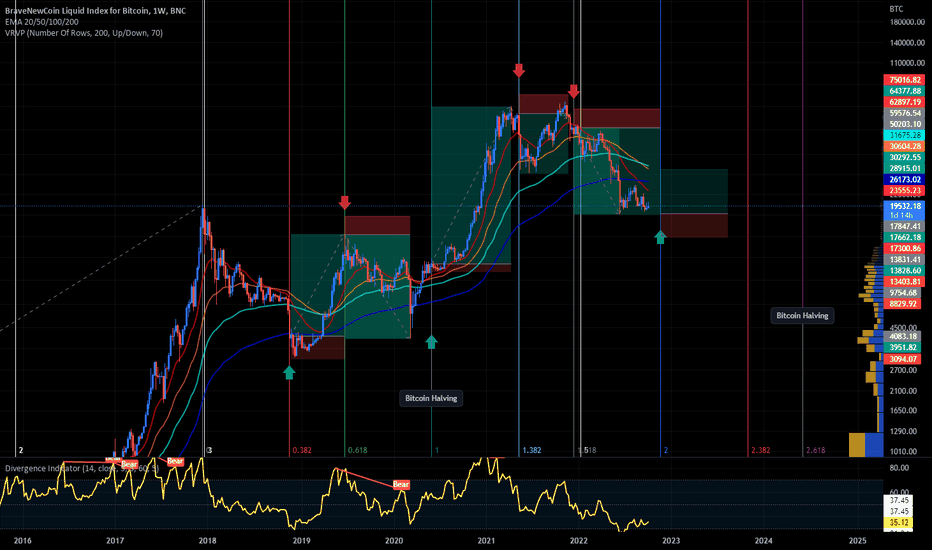Click the Fib time zone label 0.382
Screen dimensions: 932x550
pos(302,450)
